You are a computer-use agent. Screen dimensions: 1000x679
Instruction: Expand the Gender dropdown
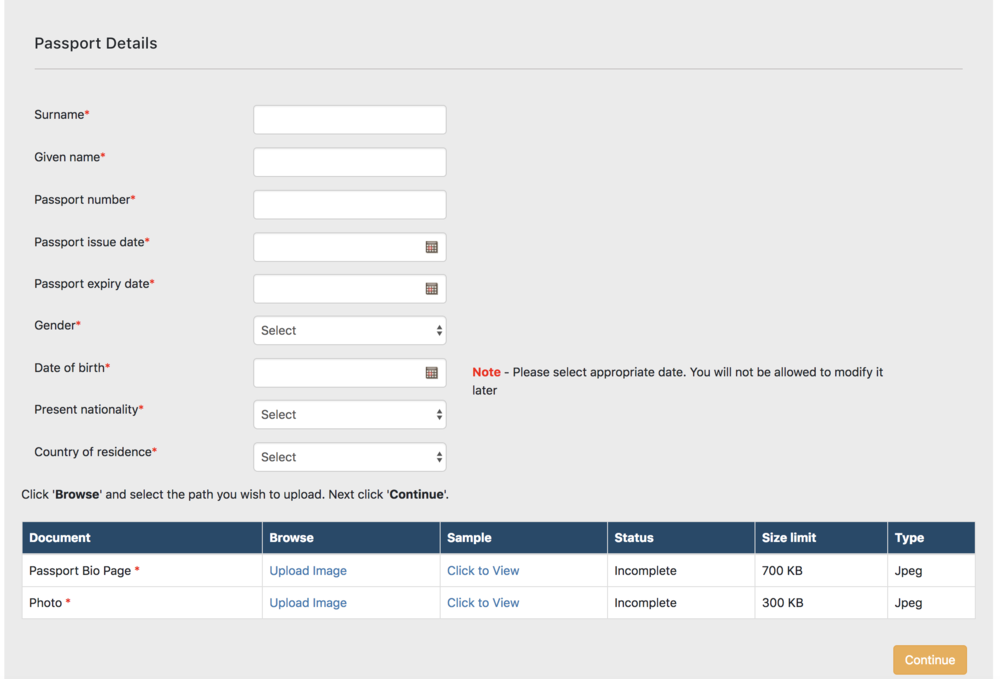349,331
